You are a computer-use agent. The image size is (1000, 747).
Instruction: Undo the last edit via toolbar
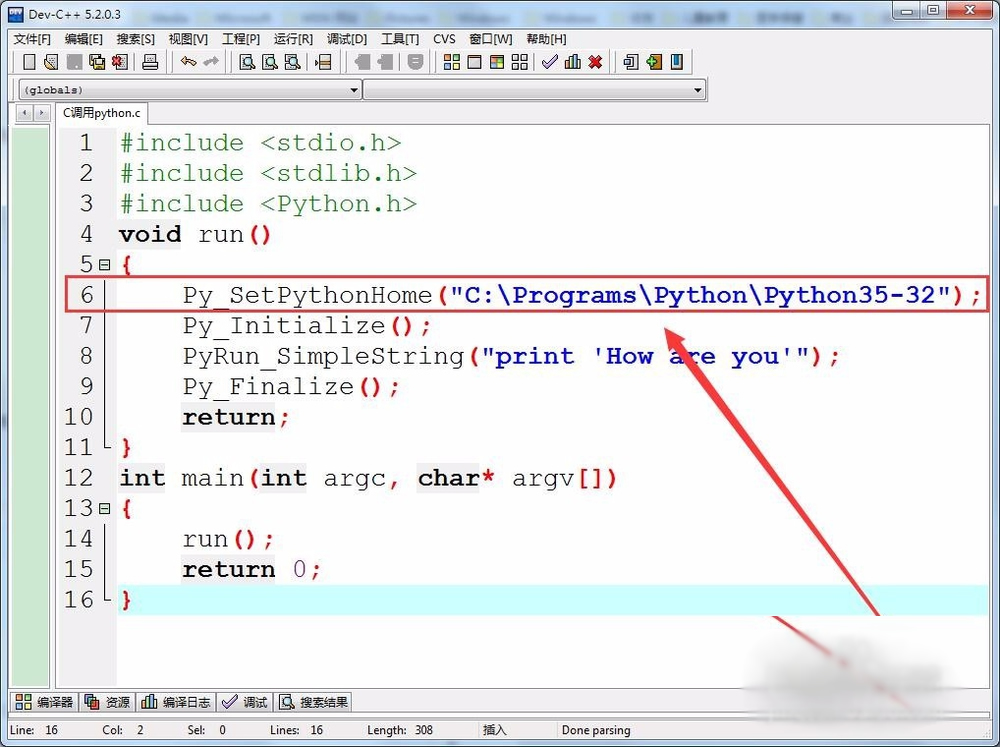tap(188, 62)
